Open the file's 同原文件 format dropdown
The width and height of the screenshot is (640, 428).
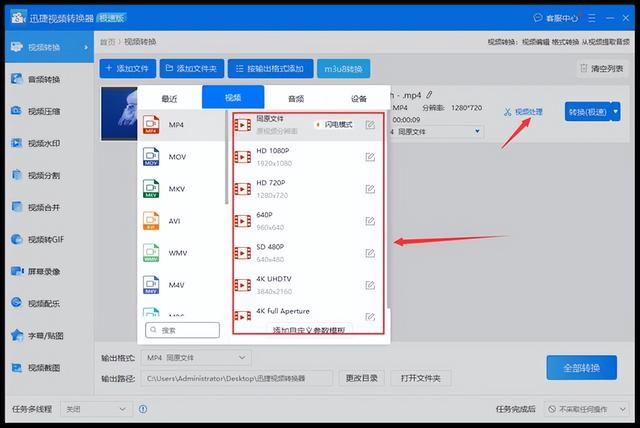437,131
